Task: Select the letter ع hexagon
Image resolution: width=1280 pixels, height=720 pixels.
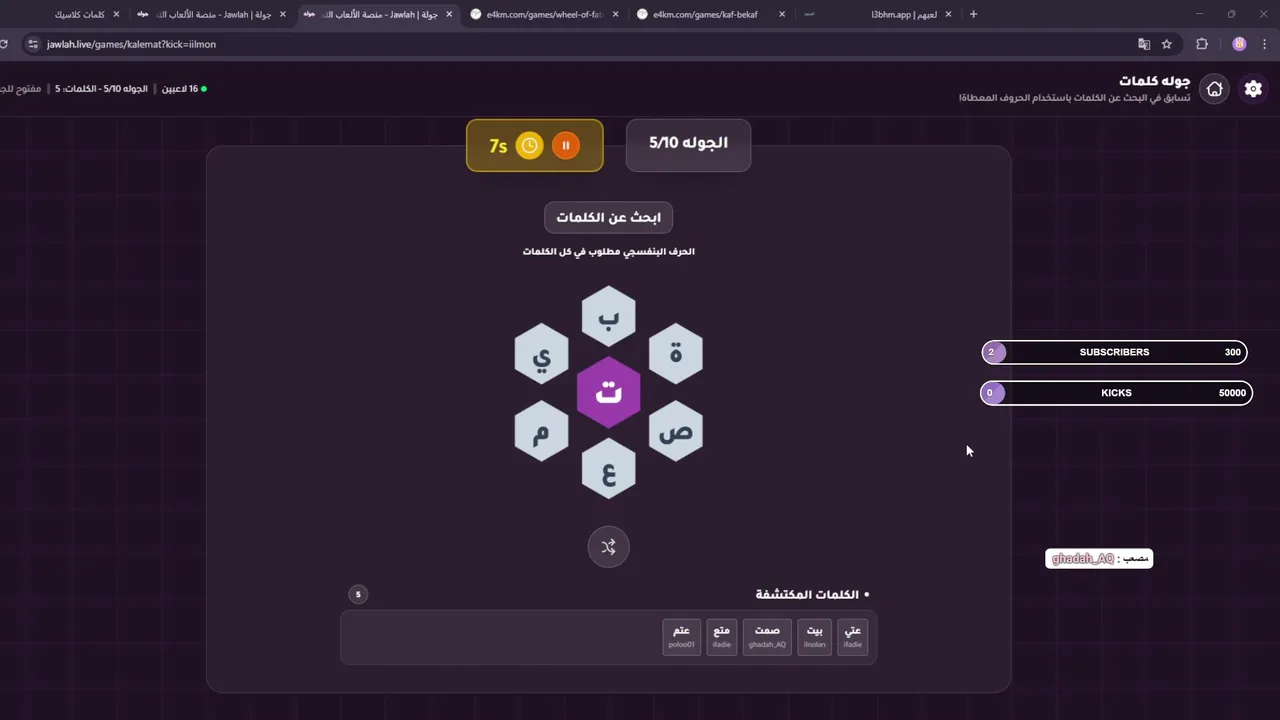Action: pyautogui.click(x=608, y=468)
